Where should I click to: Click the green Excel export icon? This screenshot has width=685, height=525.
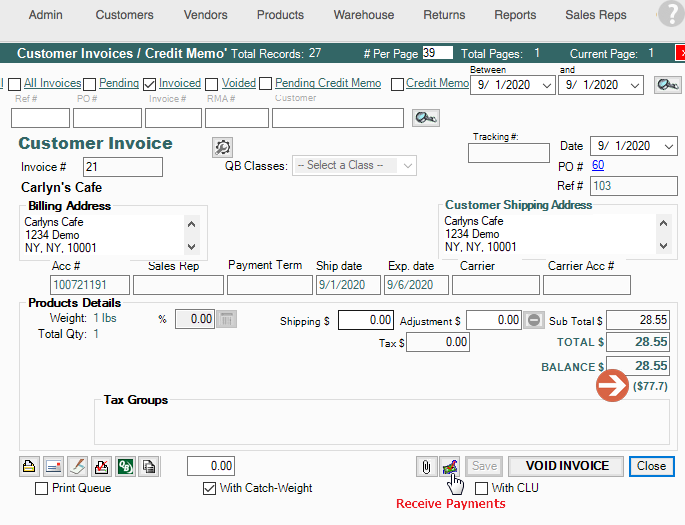tap(126, 466)
